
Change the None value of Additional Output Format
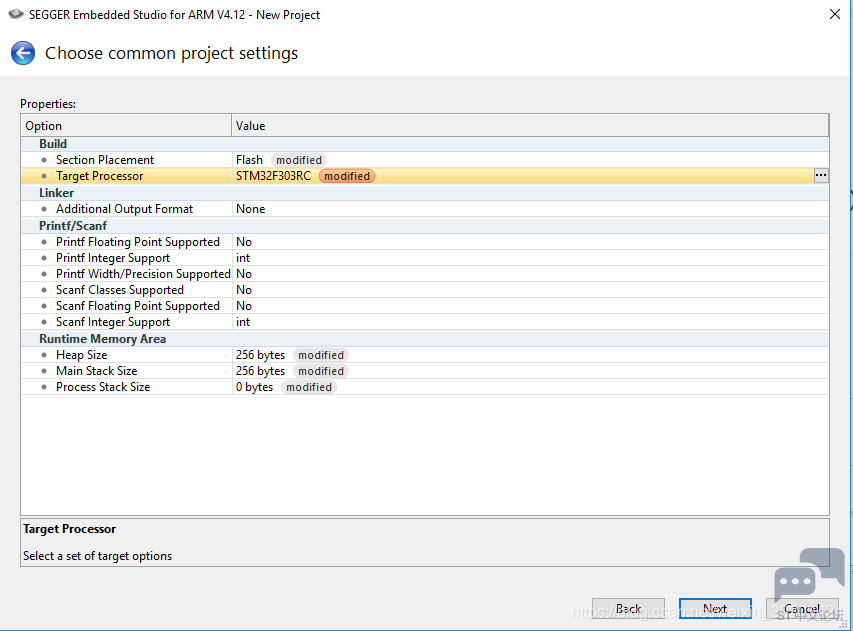(x=250, y=209)
